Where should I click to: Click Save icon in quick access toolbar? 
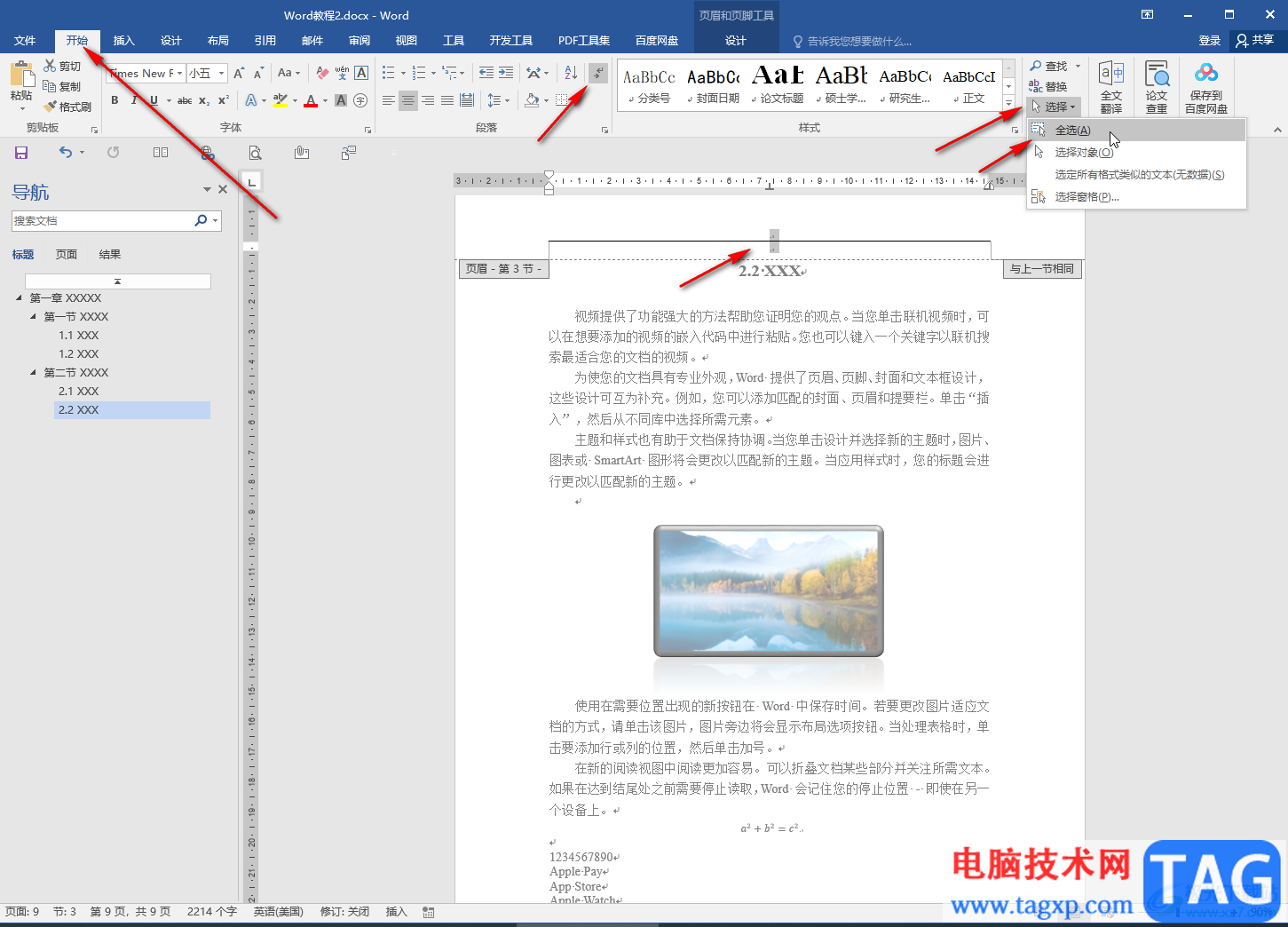click(21, 153)
